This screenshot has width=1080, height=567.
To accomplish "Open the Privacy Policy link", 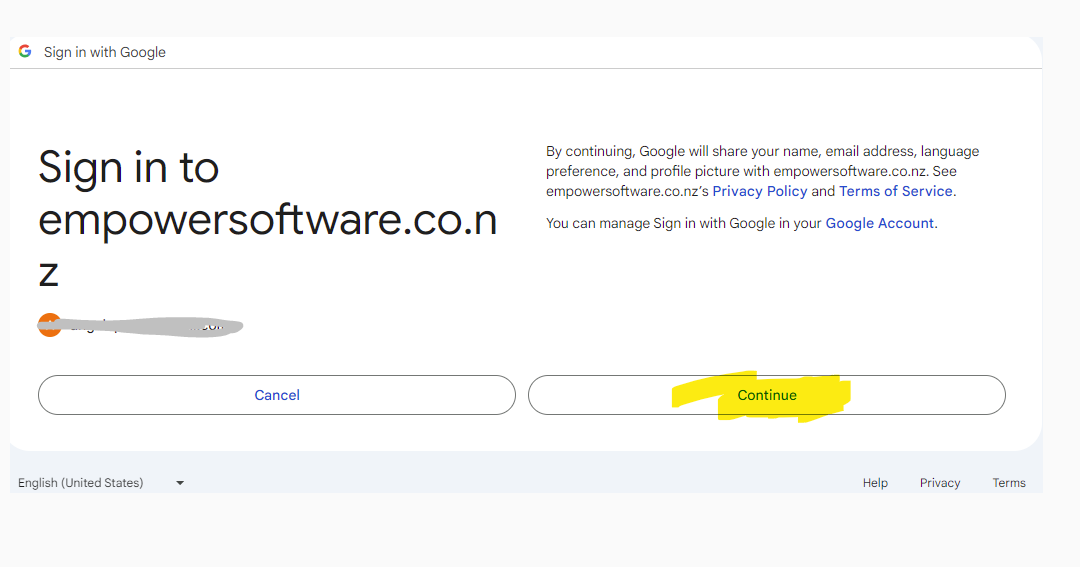I will 759,191.
